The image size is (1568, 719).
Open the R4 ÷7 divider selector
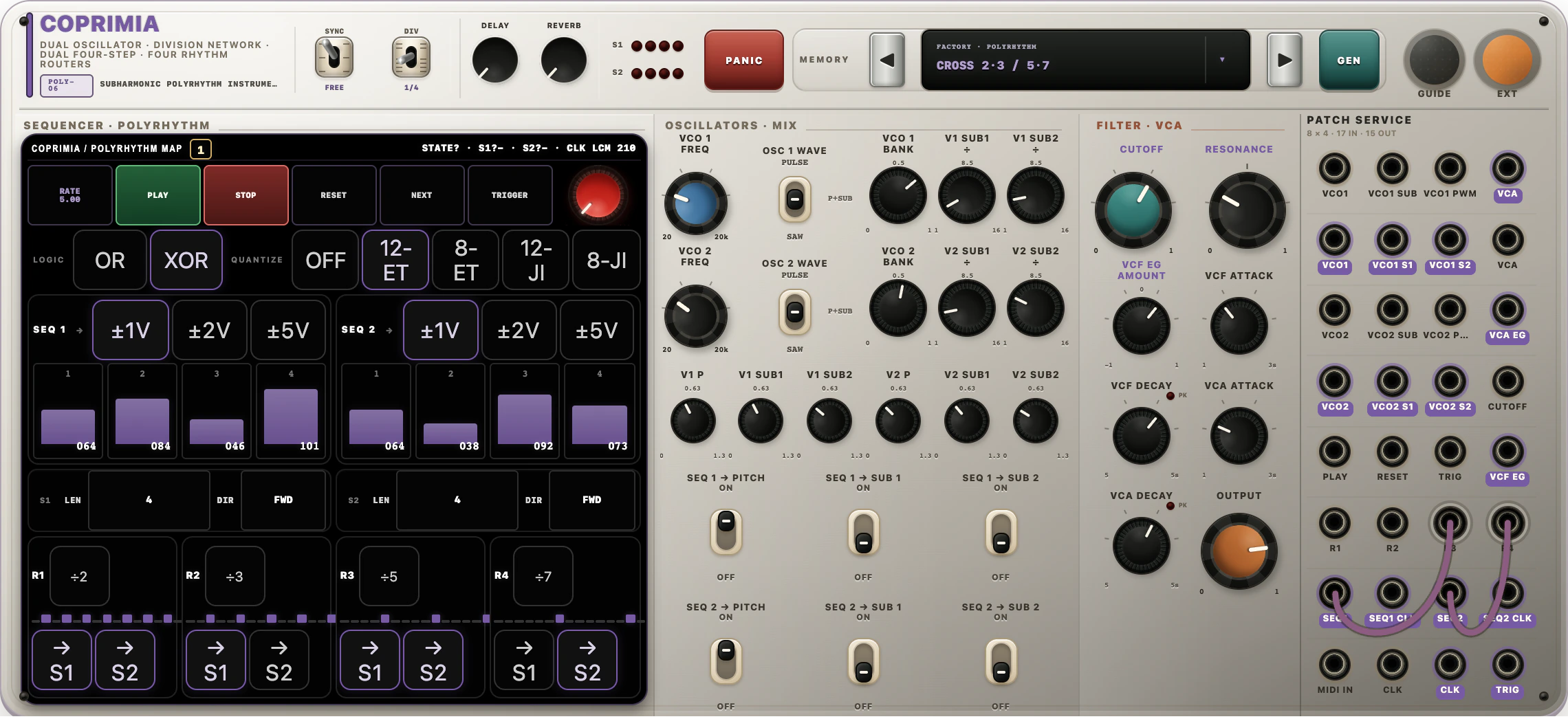coord(543,576)
